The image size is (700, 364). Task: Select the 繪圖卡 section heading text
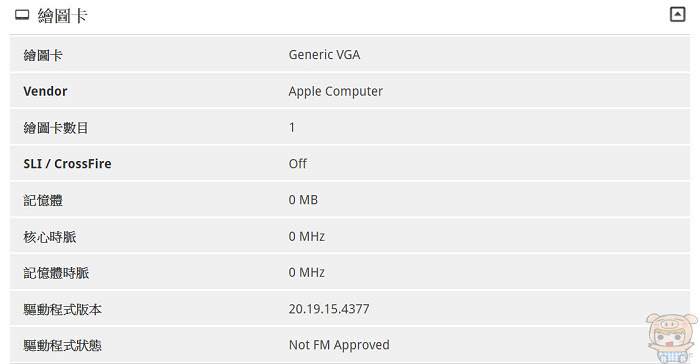click(x=62, y=16)
